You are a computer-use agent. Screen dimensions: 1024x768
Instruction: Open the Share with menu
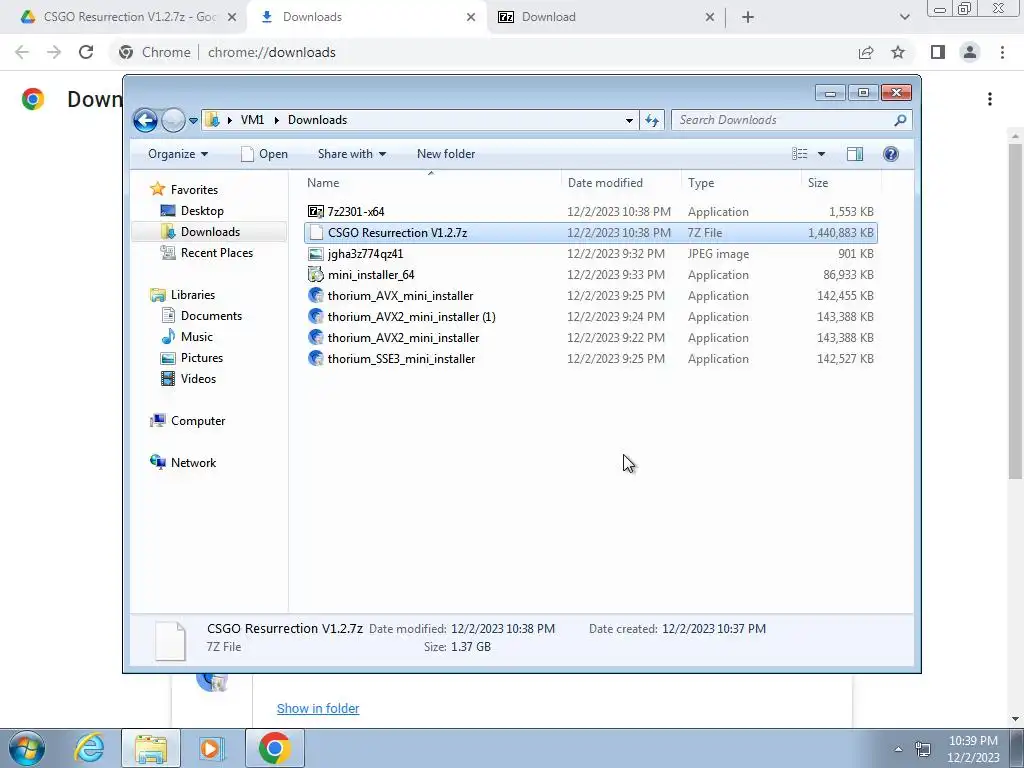pyautogui.click(x=351, y=154)
